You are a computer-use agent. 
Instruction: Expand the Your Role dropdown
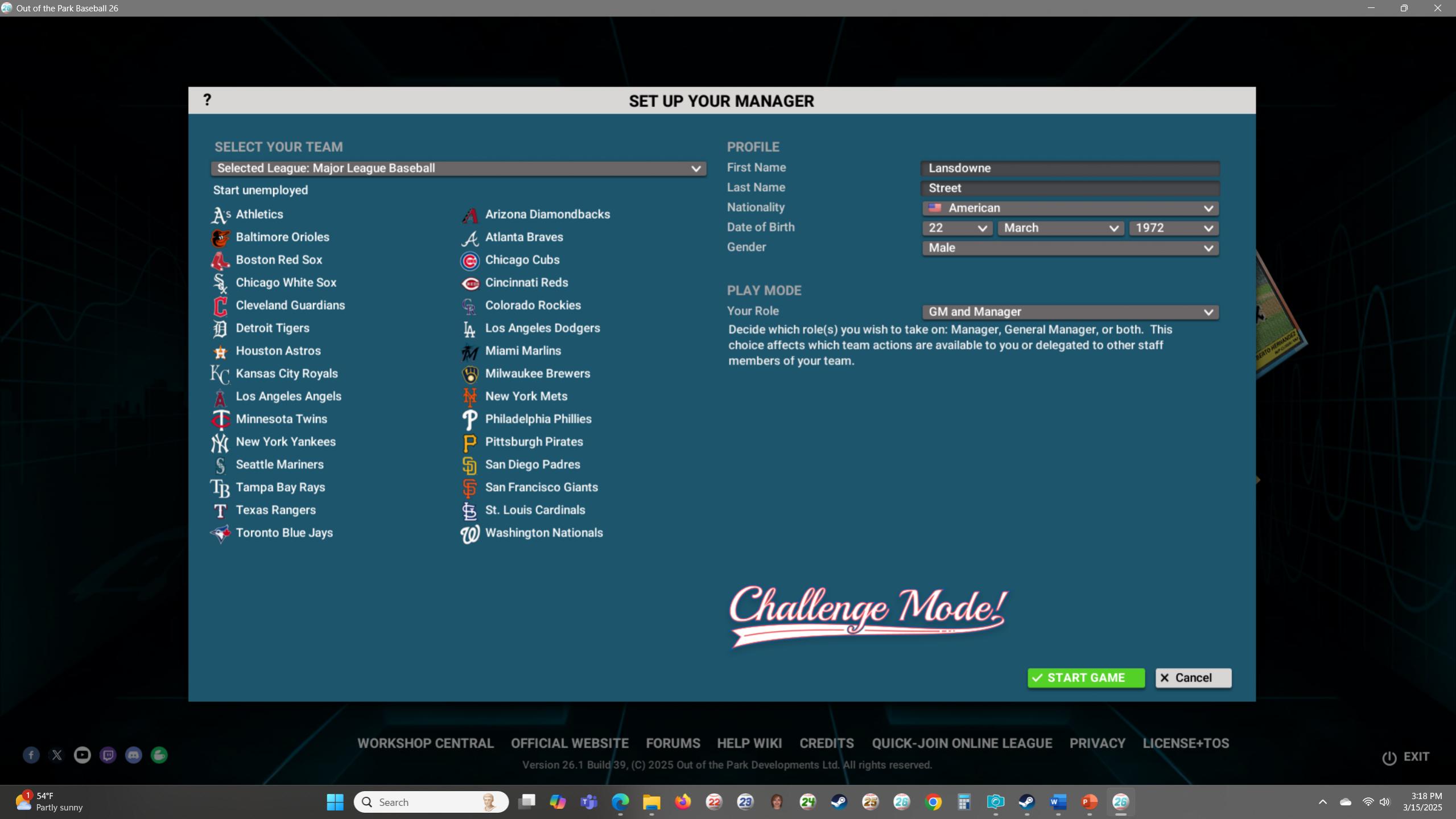tap(1070, 312)
